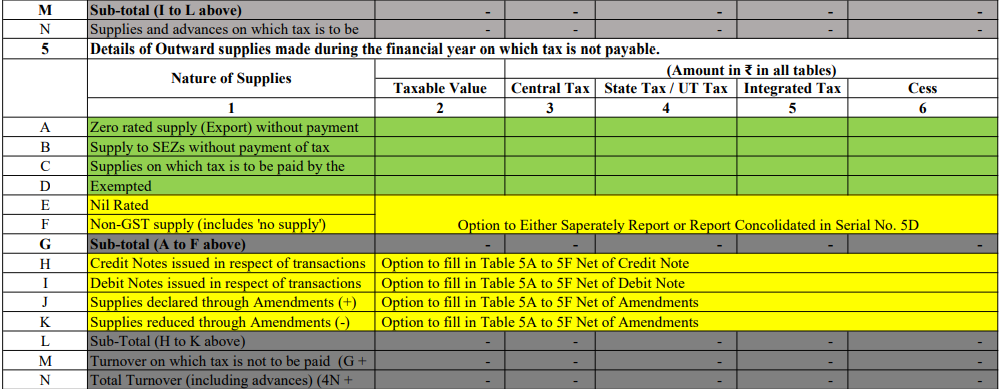Click the 'Option to Either Saperately Report' note
999x389 pixels.
pos(687,225)
